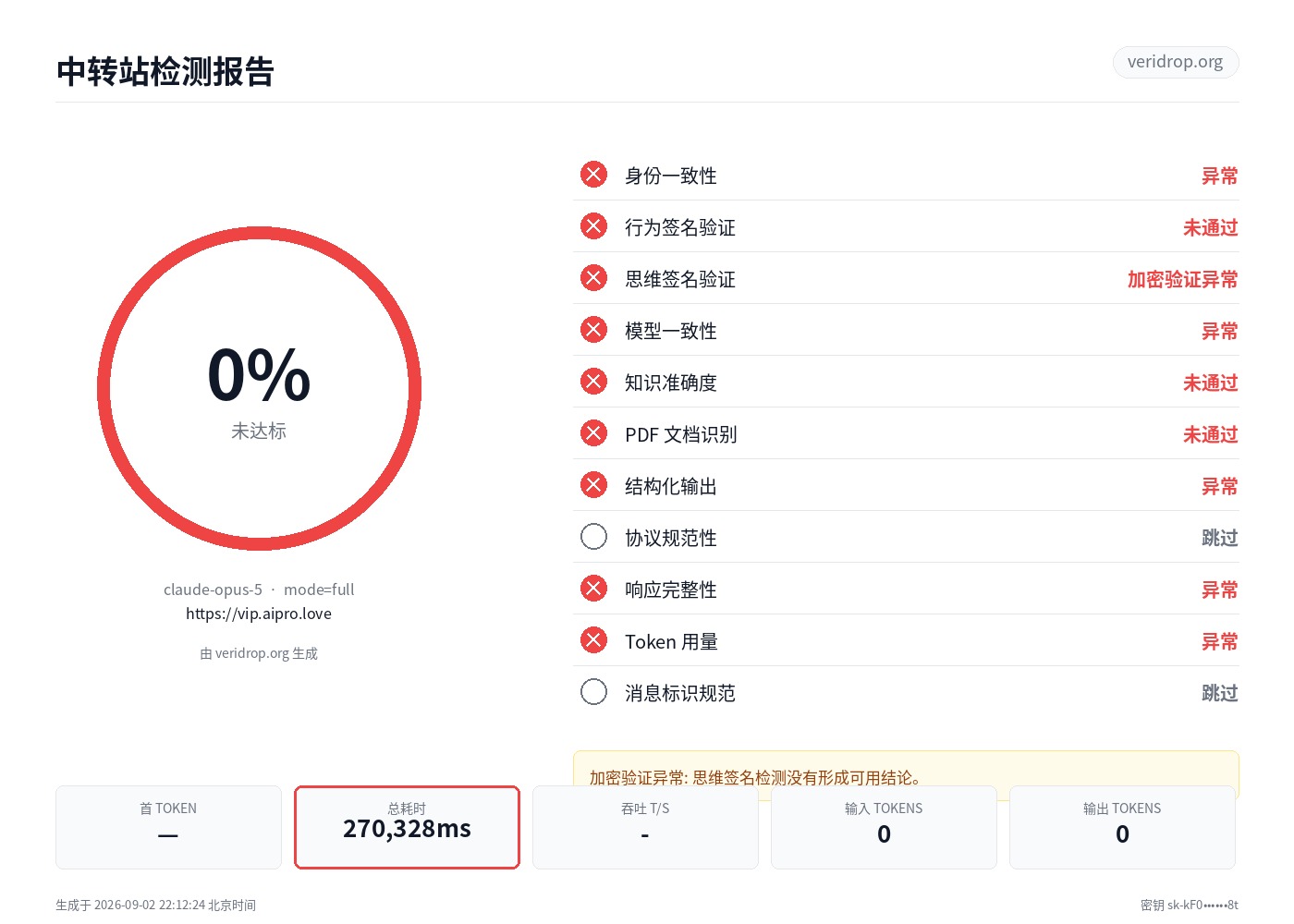
Task: Click the 输入 TOKENS stat card
Action: (x=884, y=827)
